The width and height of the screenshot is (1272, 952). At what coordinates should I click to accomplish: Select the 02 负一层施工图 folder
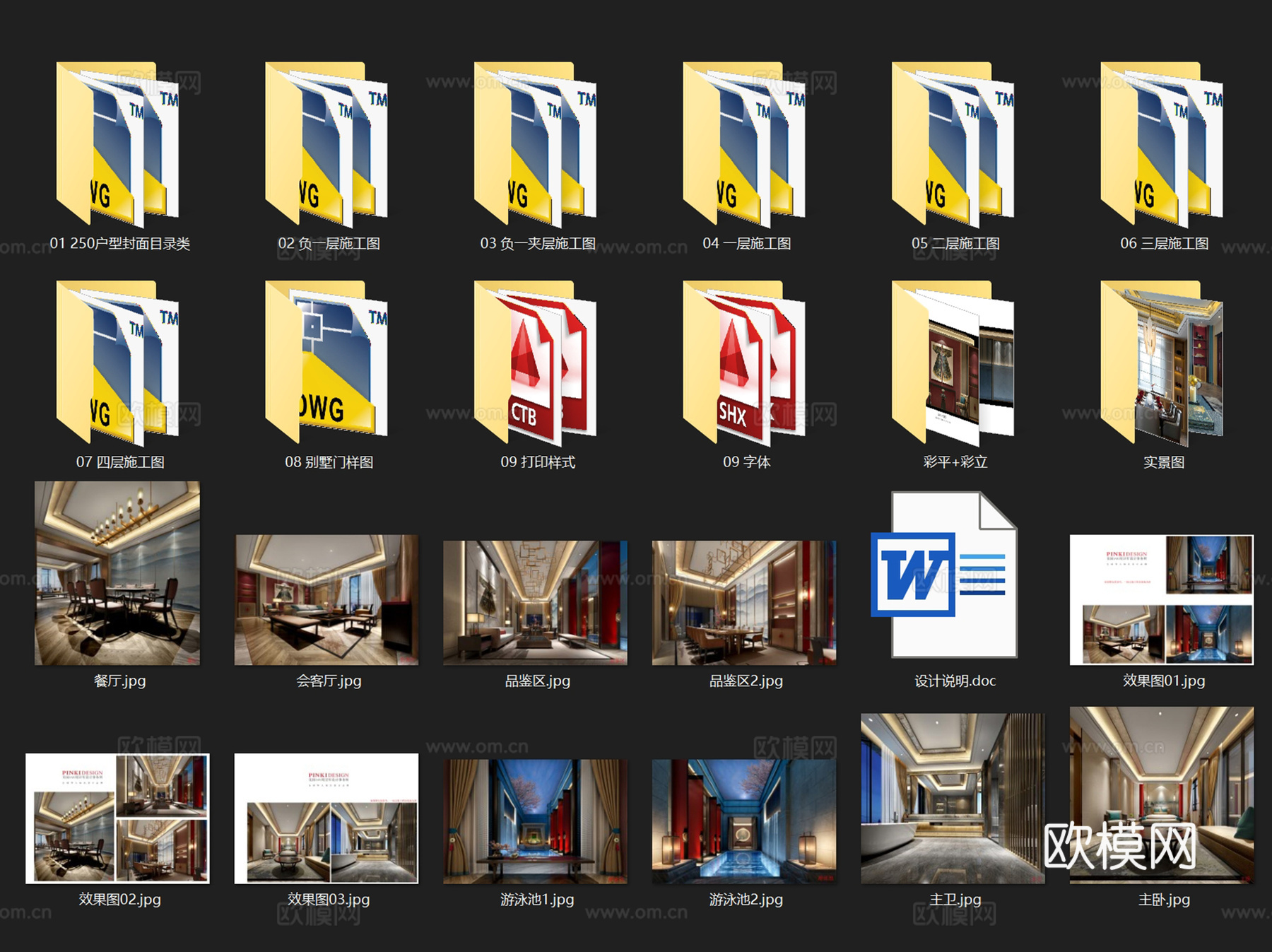pyautogui.click(x=326, y=145)
